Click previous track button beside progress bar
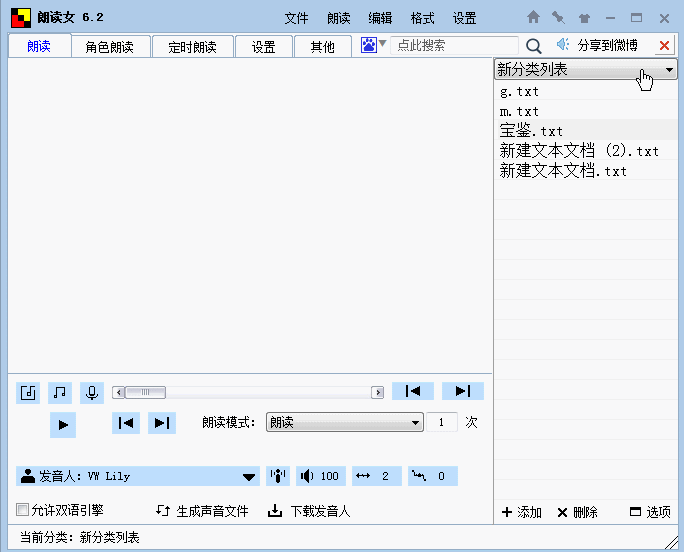 coord(413,391)
